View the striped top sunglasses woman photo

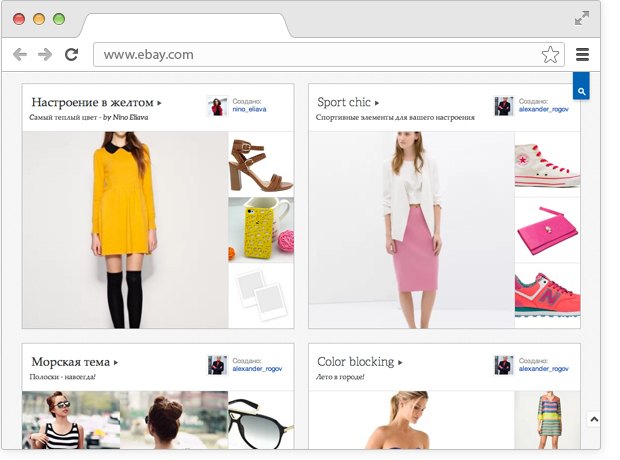coord(71,420)
